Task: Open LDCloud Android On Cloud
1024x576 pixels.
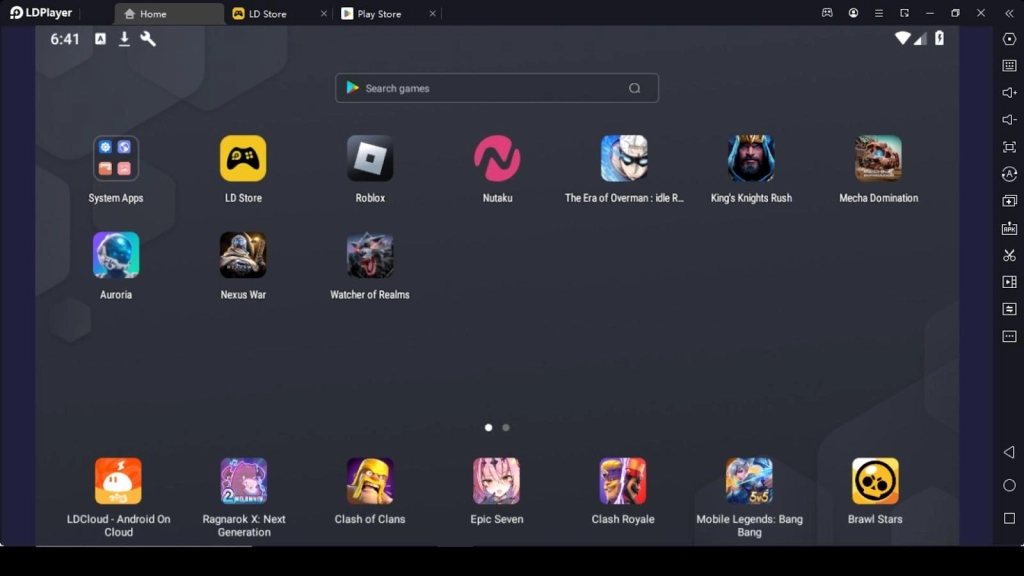Action: click(x=118, y=481)
